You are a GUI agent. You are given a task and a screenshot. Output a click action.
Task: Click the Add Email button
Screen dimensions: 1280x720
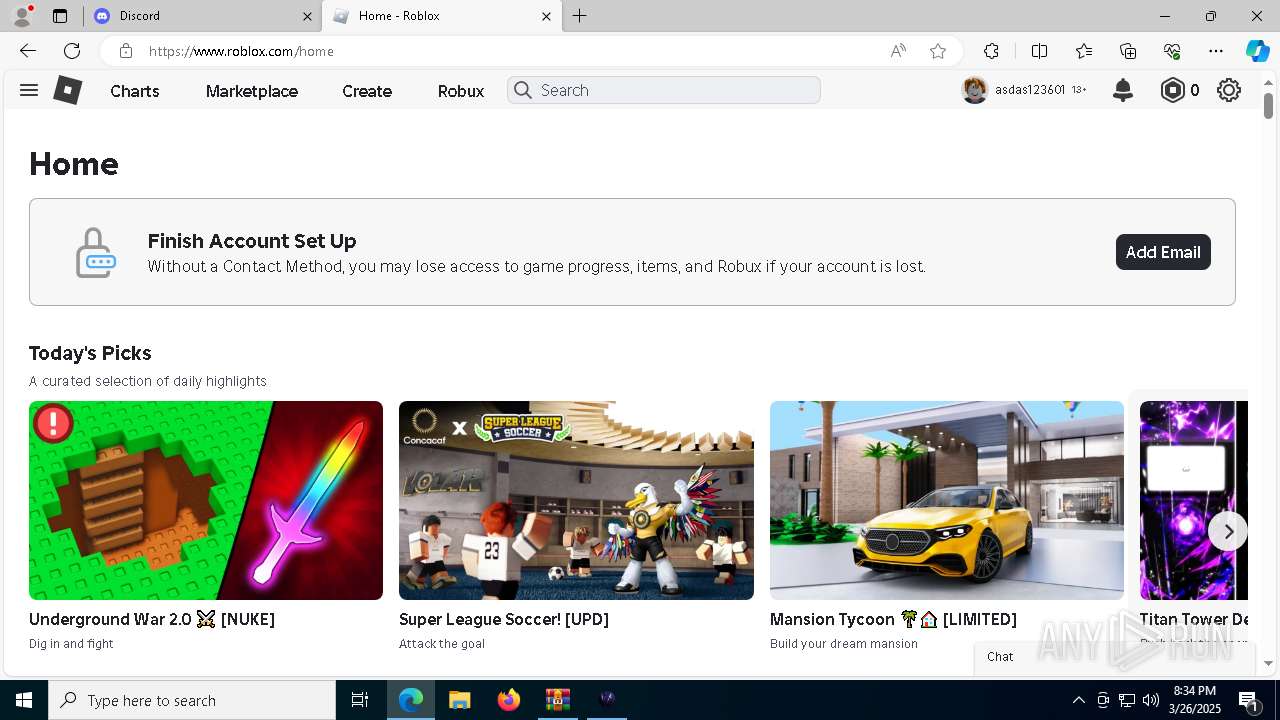[x=1163, y=252]
